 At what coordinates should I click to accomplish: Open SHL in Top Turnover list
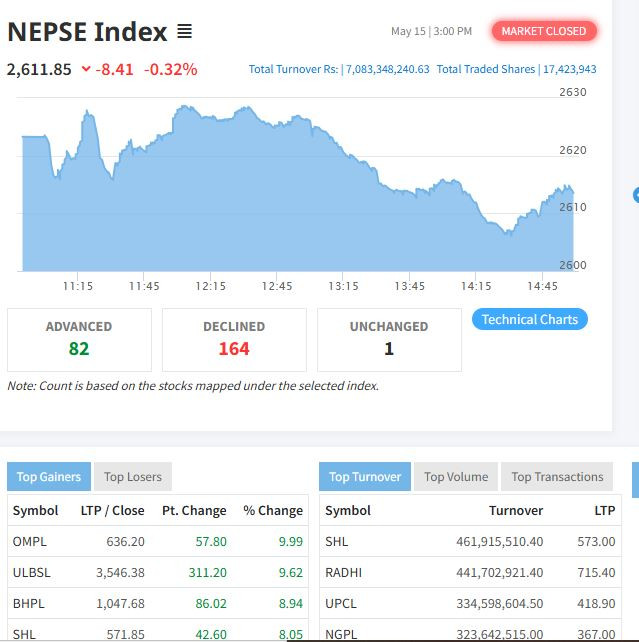coord(336,541)
